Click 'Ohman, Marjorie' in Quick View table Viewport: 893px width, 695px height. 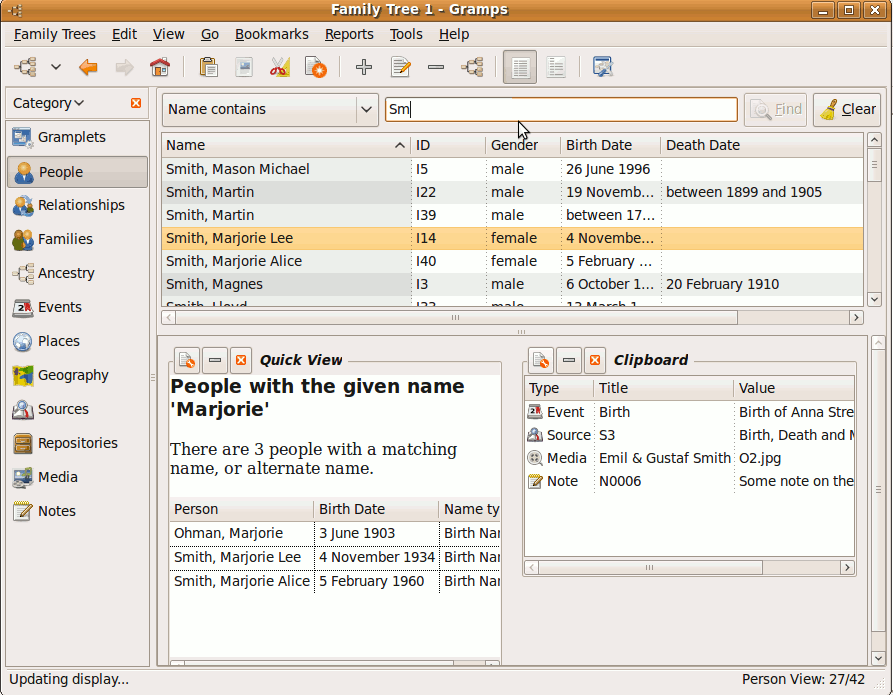pos(228,533)
